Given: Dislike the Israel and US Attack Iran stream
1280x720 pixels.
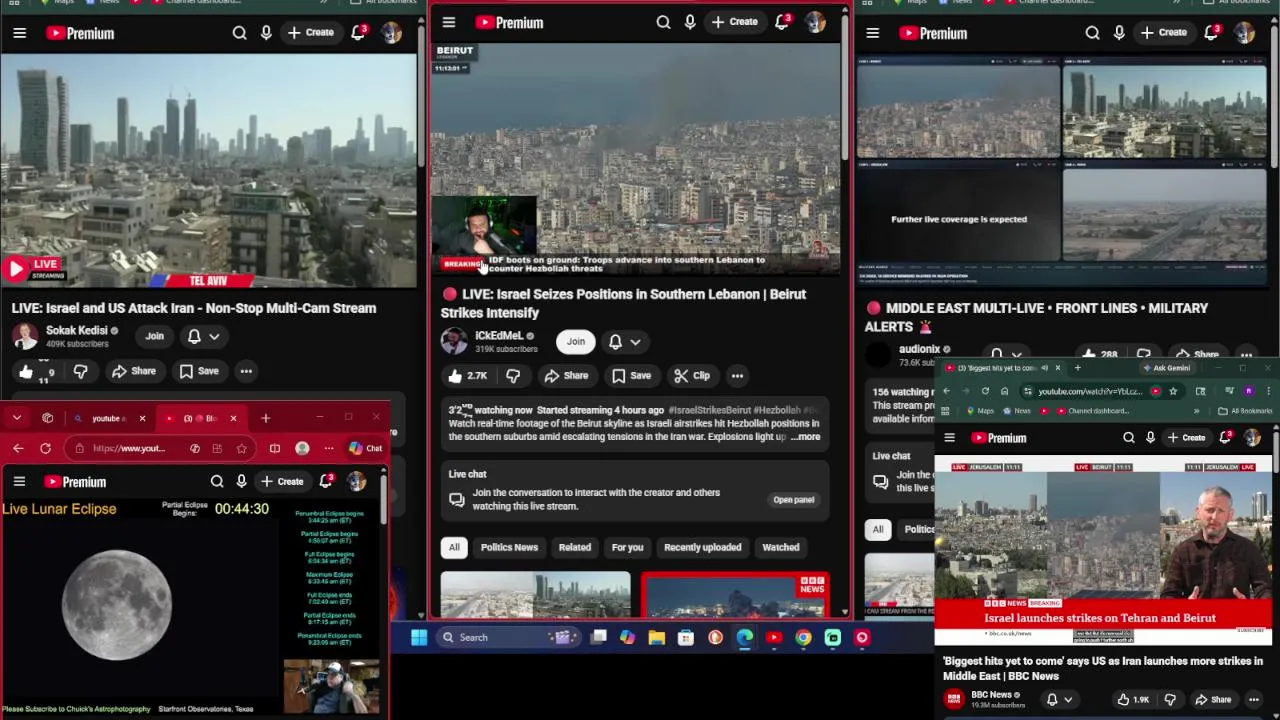Looking at the screenshot, I should pos(80,371).
